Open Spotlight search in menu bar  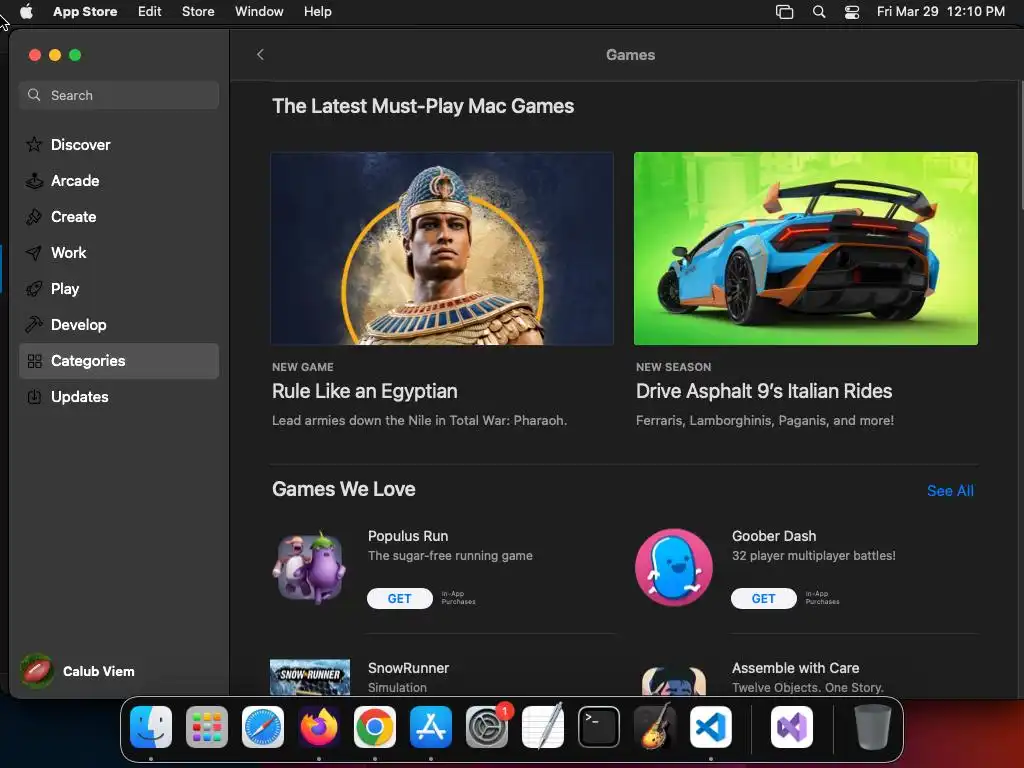pos(818,12)
